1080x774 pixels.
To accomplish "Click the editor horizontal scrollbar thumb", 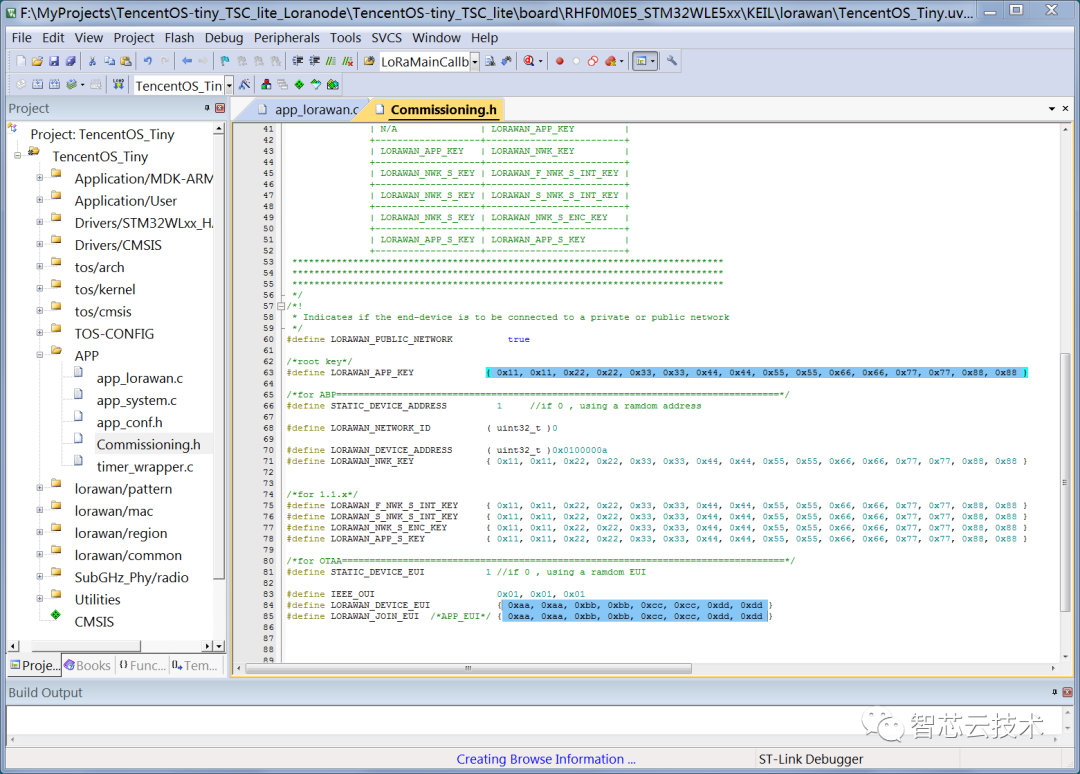I will [x=468, y=668].
